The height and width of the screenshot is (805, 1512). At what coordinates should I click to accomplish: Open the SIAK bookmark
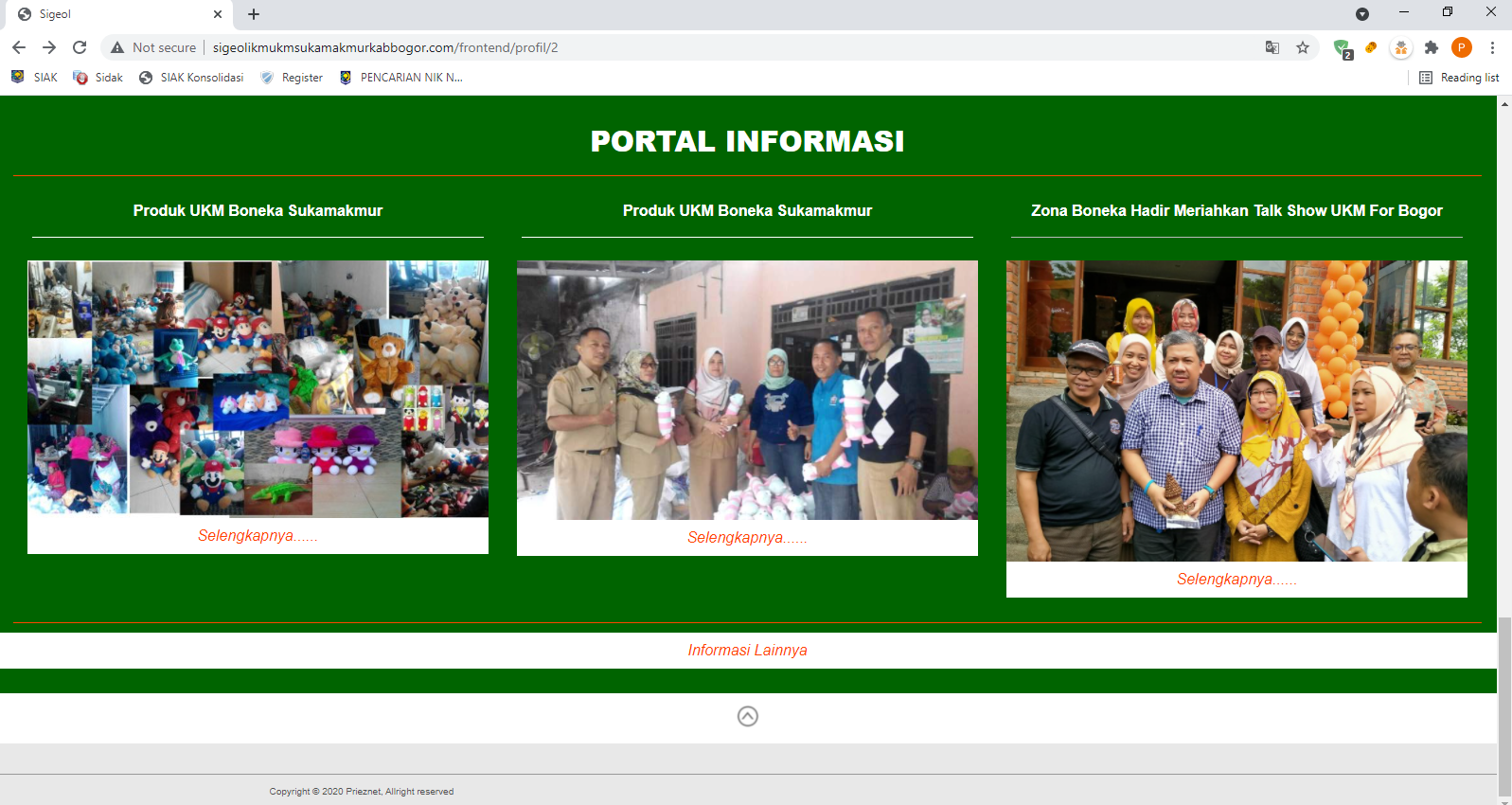click(x=35, y=78)
